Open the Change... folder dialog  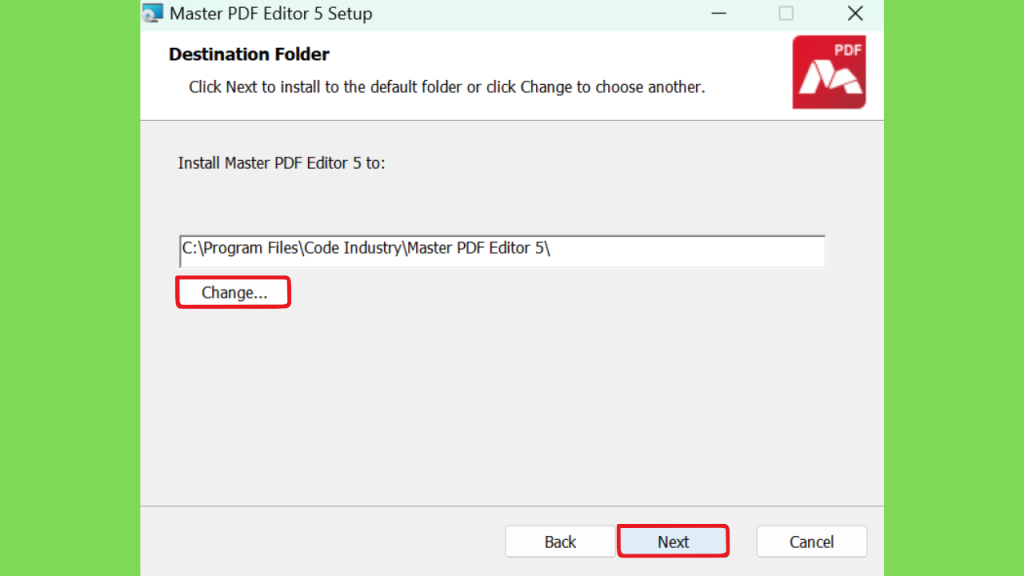(233, 292)
